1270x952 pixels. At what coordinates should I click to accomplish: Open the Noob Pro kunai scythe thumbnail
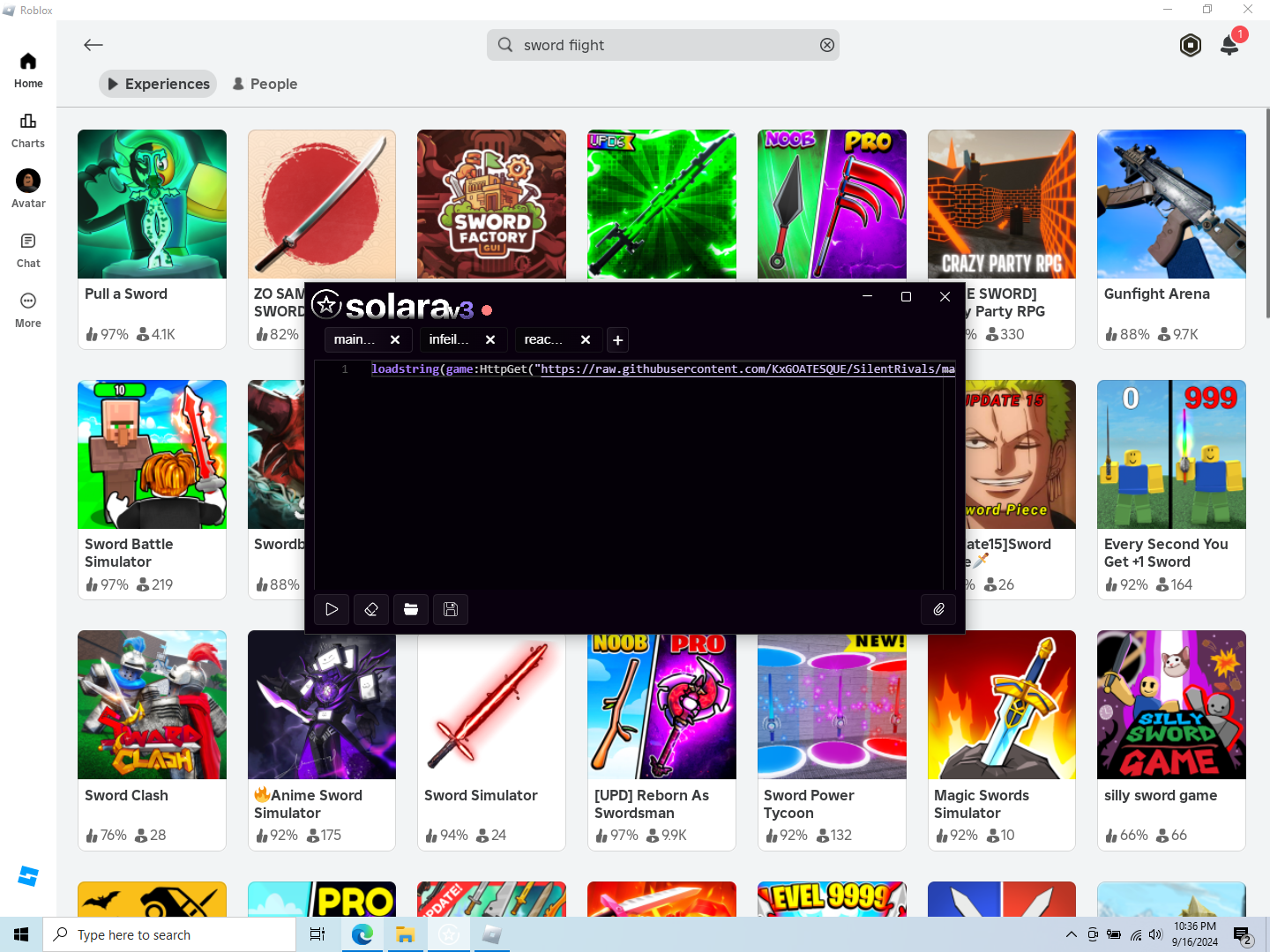click(x=832, y=204)
